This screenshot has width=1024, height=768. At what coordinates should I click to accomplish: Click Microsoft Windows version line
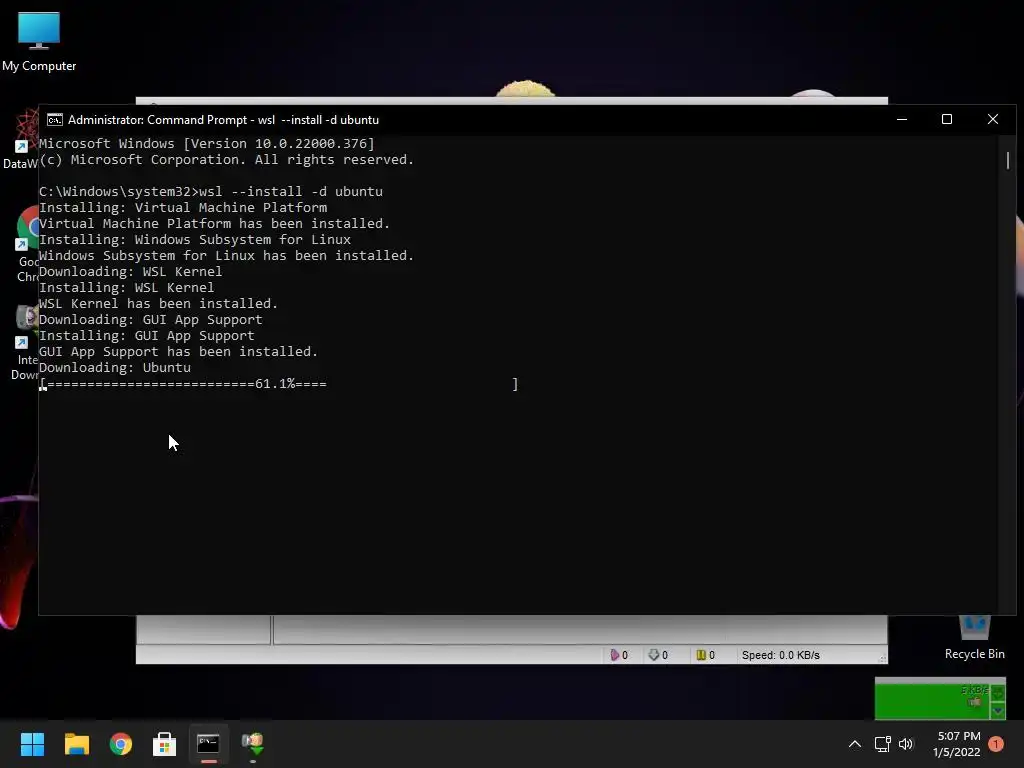(207, 144)
